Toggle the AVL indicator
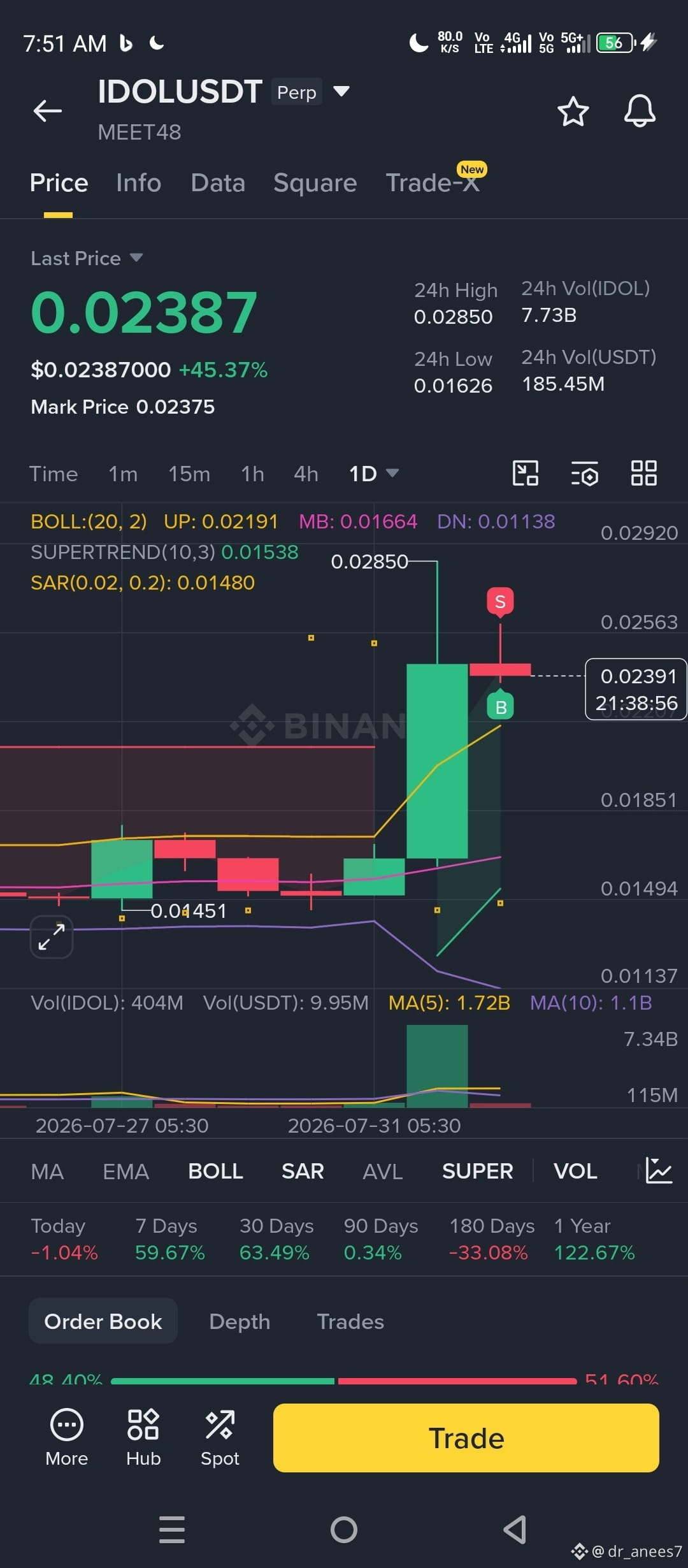 point(383,1171)
